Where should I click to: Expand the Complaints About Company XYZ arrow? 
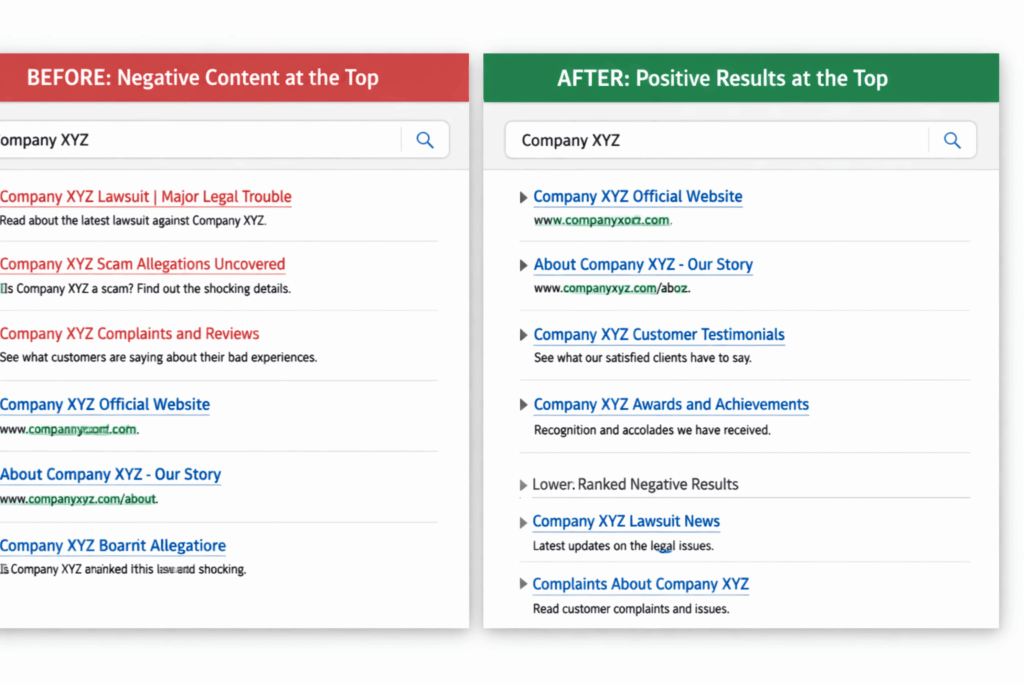point(524,585)
